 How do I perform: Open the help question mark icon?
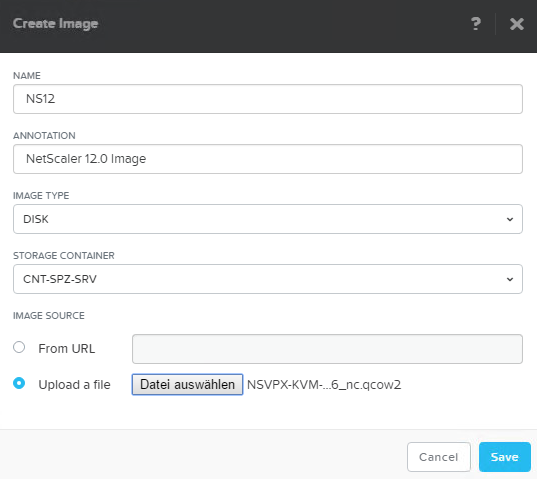(x=476, y=24)
